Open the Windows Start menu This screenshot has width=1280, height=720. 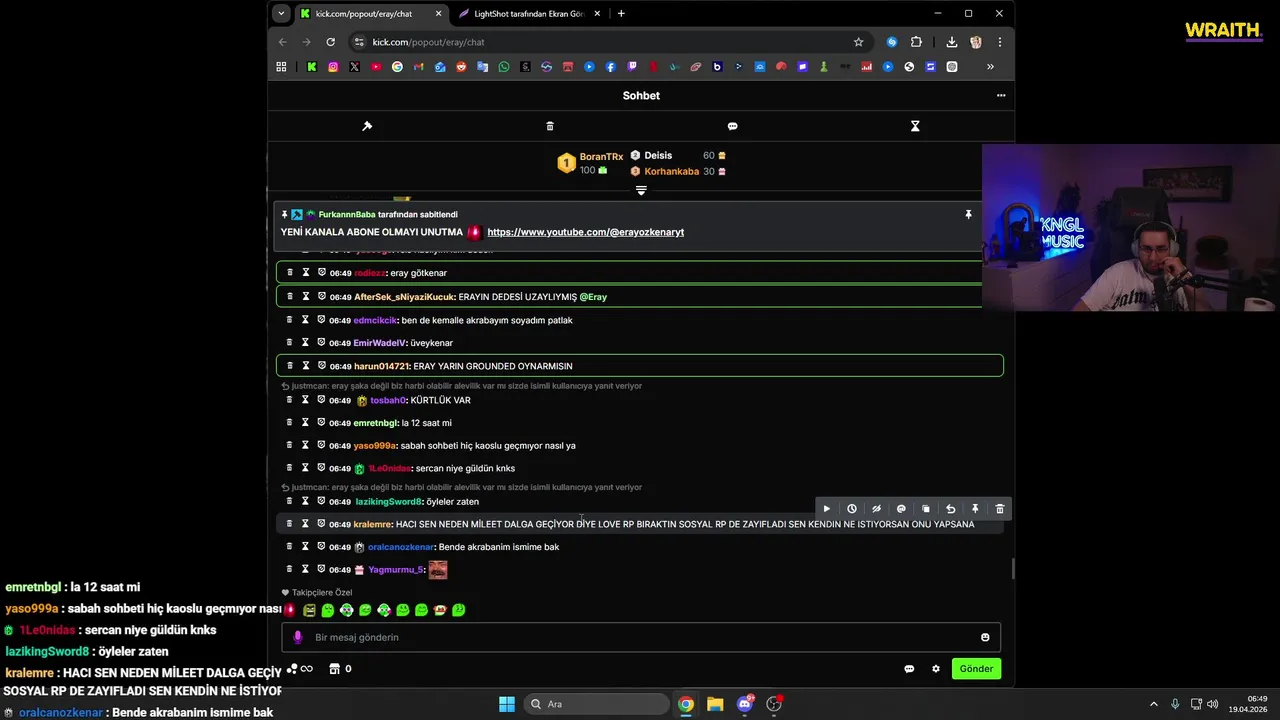click(x=507, y=704)
